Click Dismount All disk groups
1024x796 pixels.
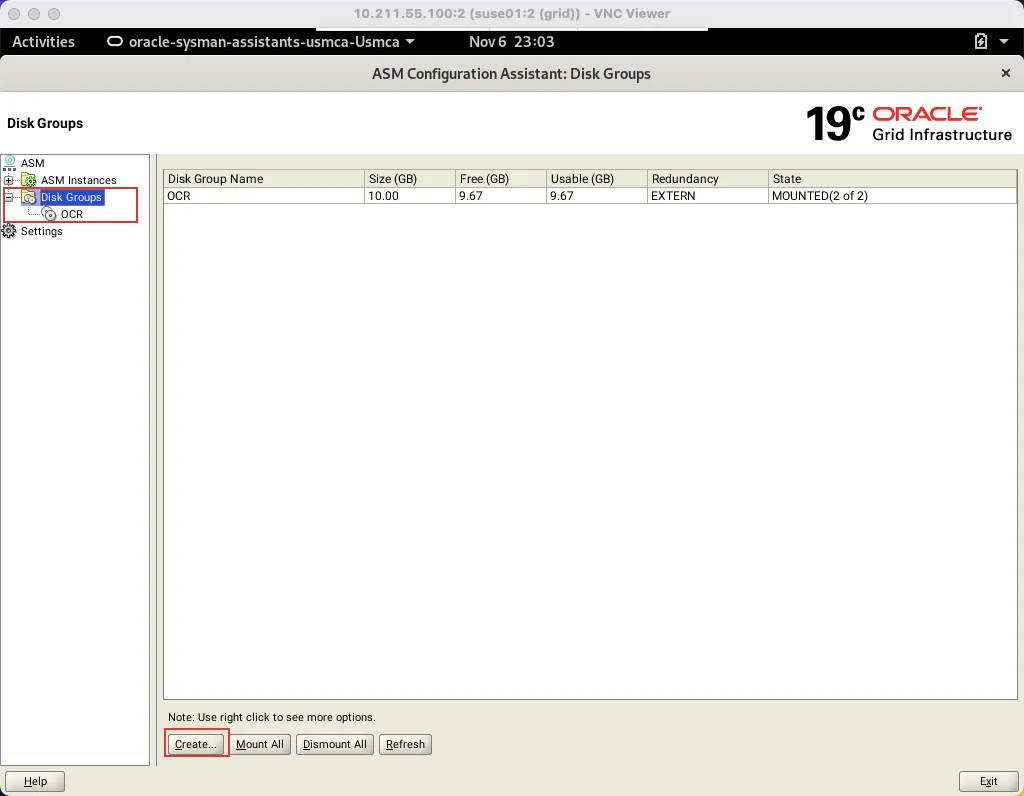[334, 744]
